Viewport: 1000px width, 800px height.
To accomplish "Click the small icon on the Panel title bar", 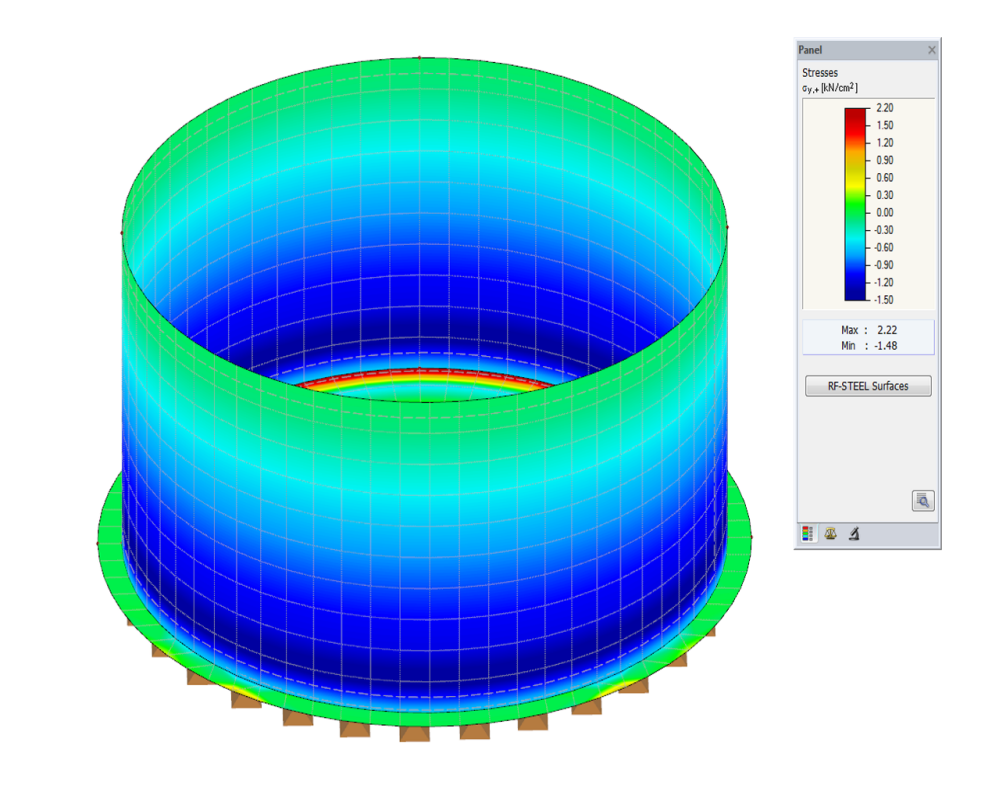I will (x=931, y=49).
